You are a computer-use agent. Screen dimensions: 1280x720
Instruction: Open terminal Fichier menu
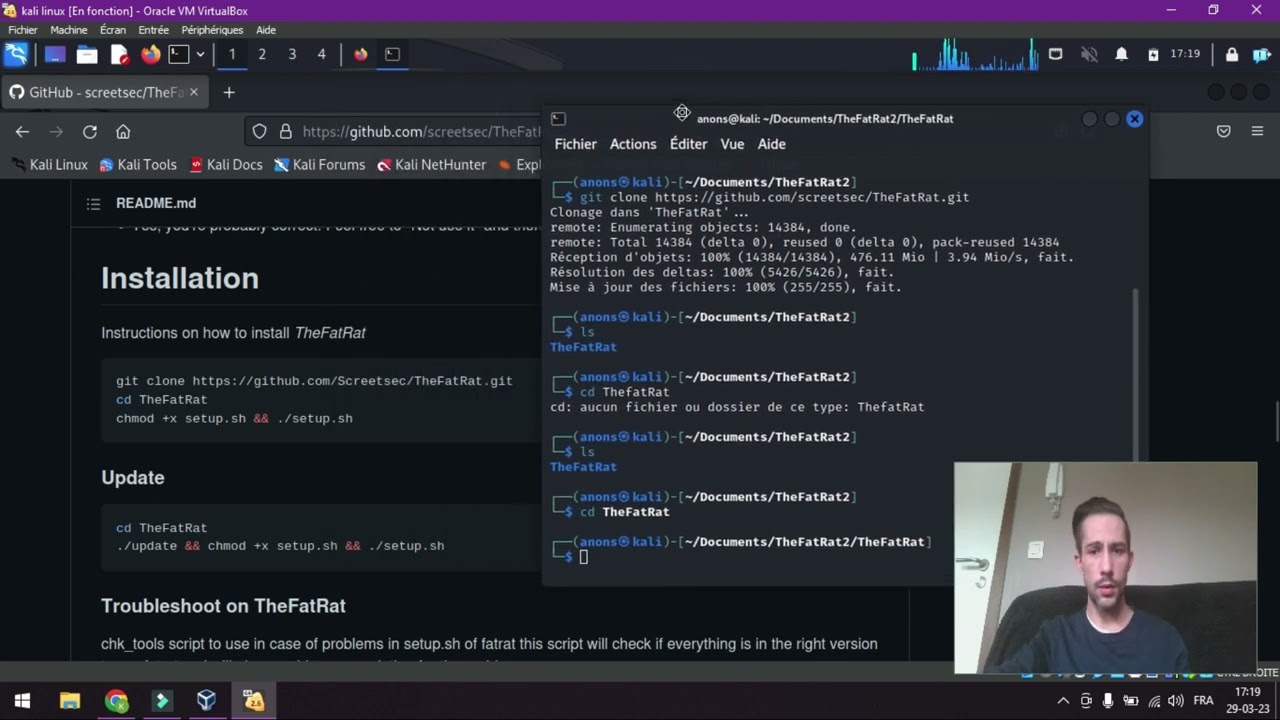pyautogui.click(x=575, y=144)
